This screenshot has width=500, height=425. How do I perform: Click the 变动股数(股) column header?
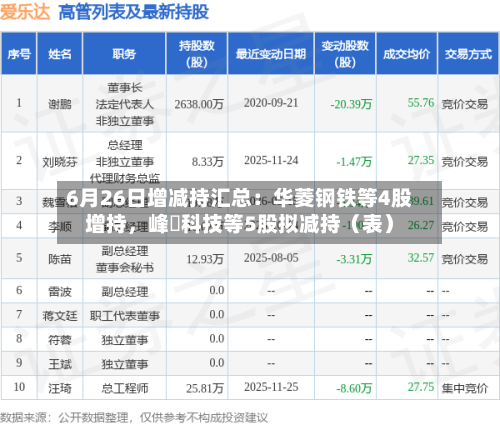coord(345,54)
